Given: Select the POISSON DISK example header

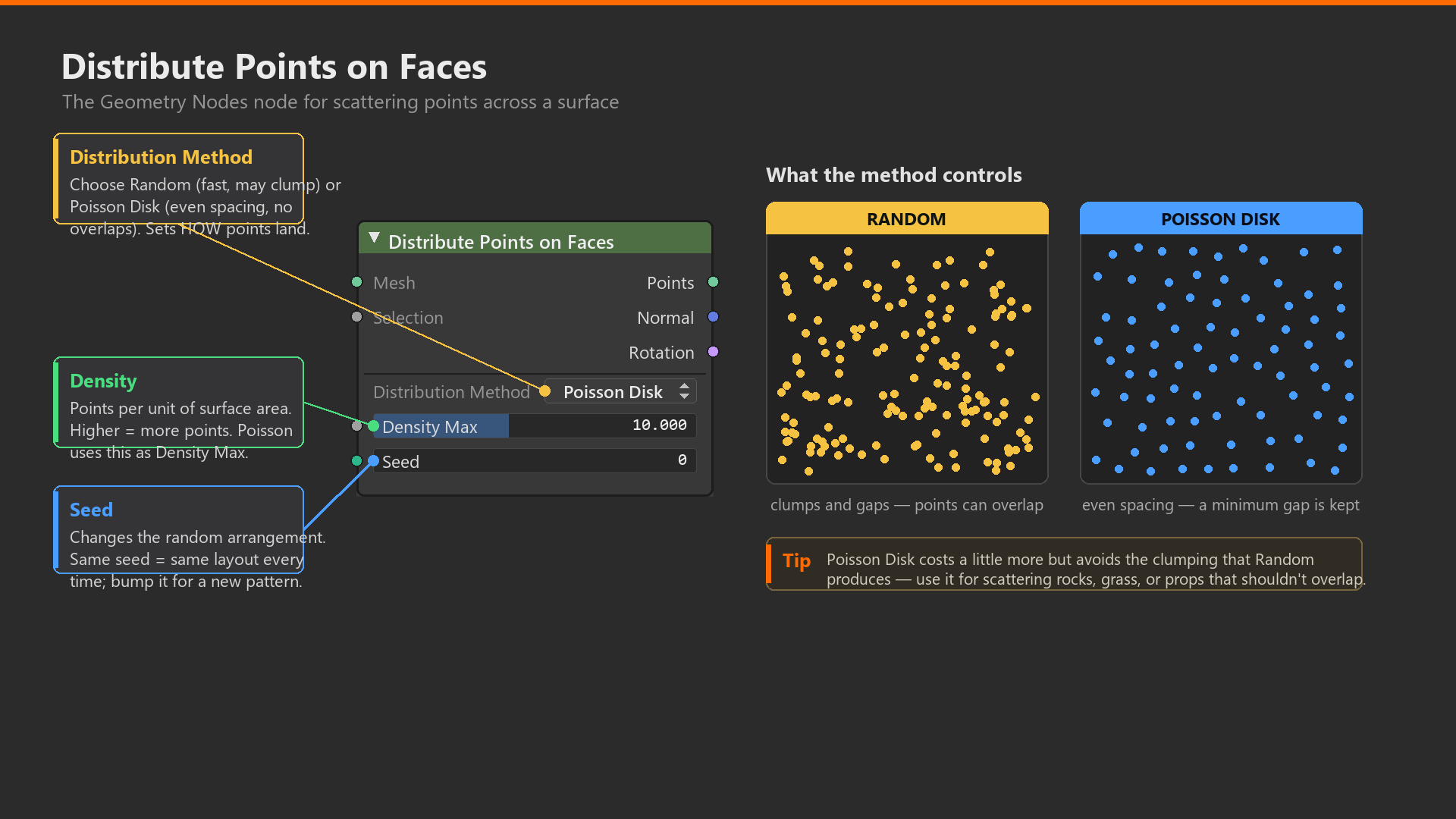Looking at the screenshot, I should [1221, 219].
